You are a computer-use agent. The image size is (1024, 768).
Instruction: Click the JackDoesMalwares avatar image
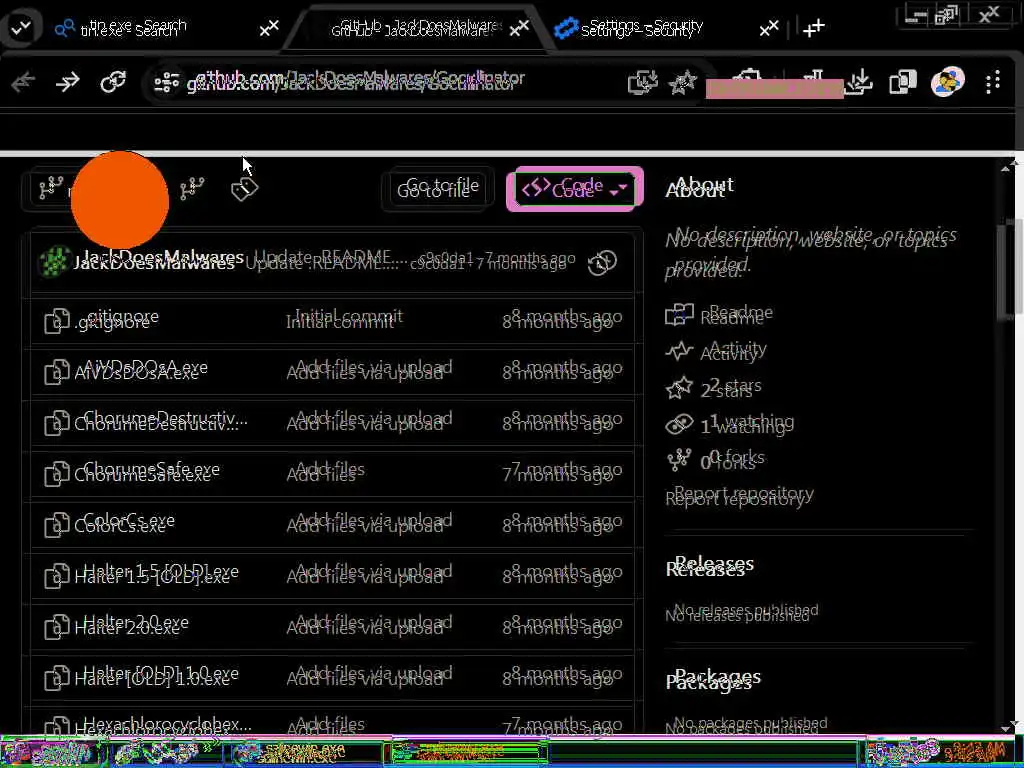54,262
